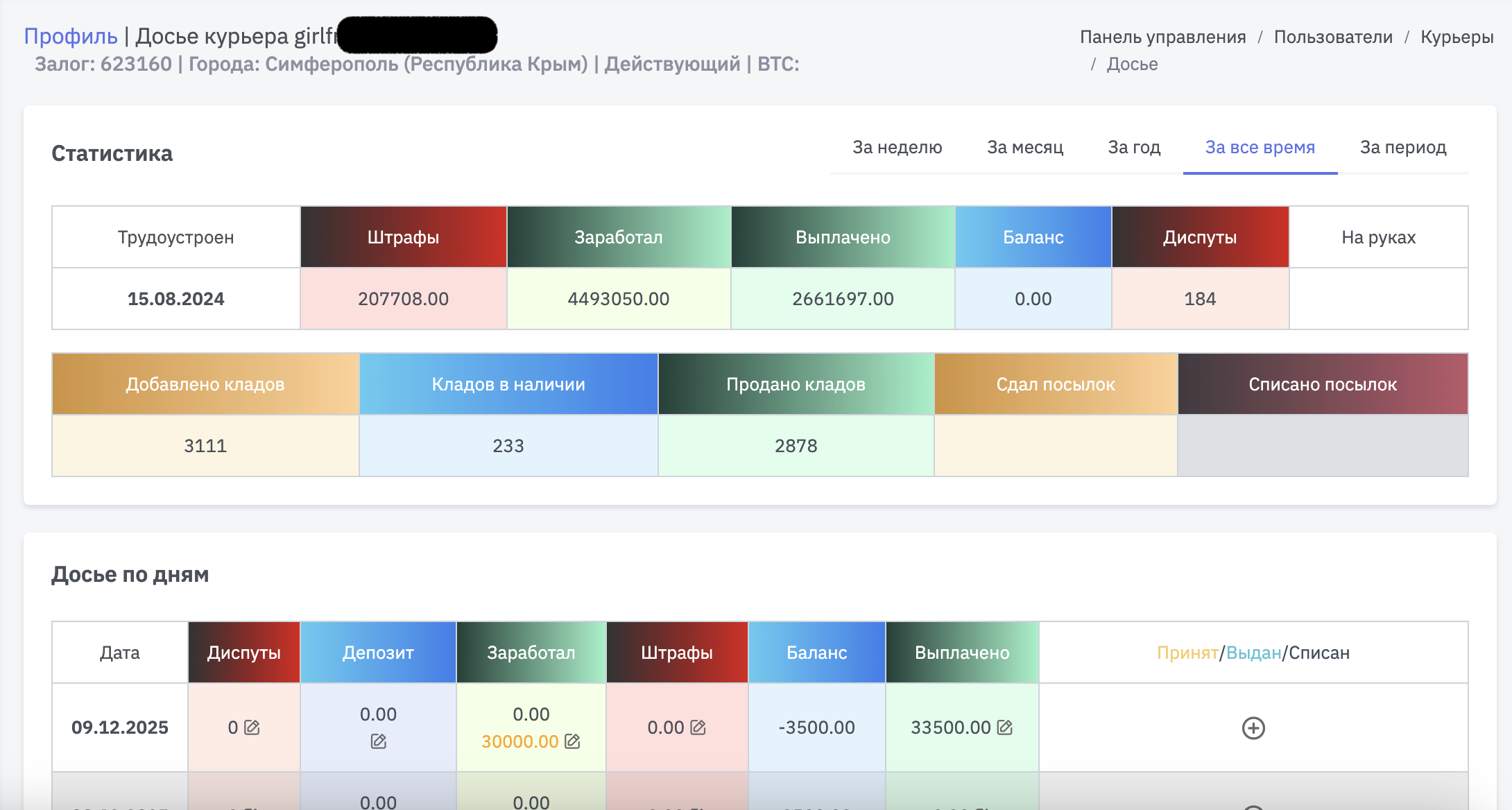Switch to За месяц tab
The width and height of the screenshot is (1512, 810).
pos(1024,147)
